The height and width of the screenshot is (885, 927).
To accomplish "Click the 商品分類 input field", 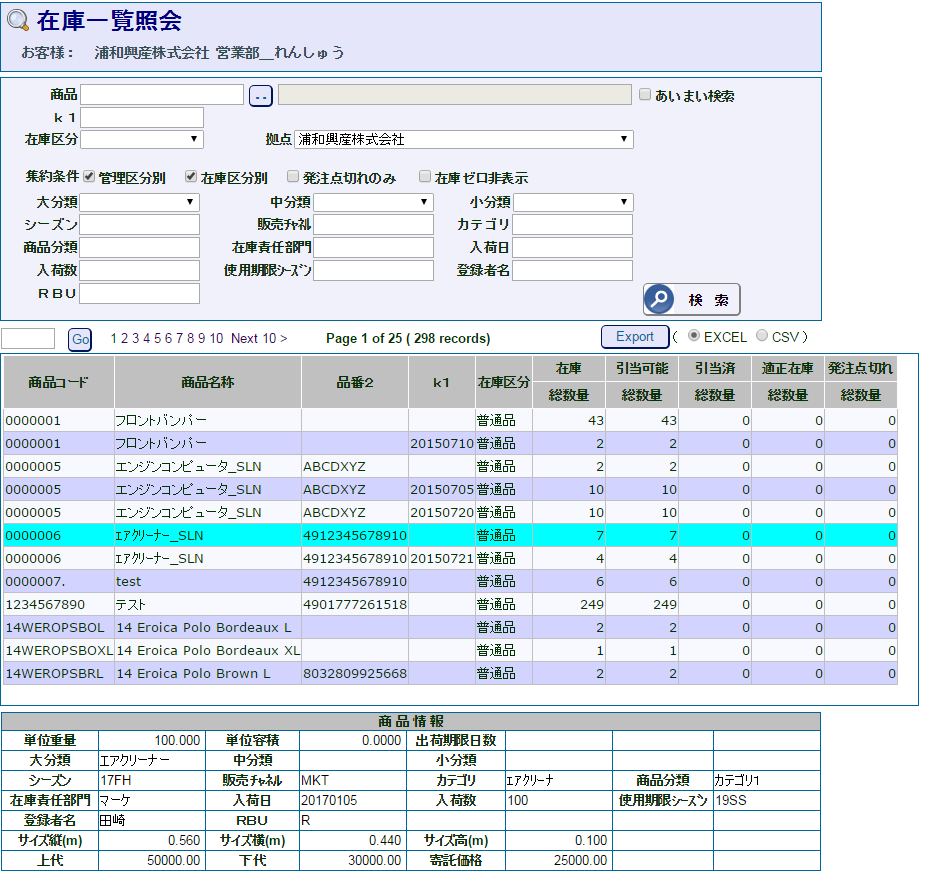I will coord(140,248).
